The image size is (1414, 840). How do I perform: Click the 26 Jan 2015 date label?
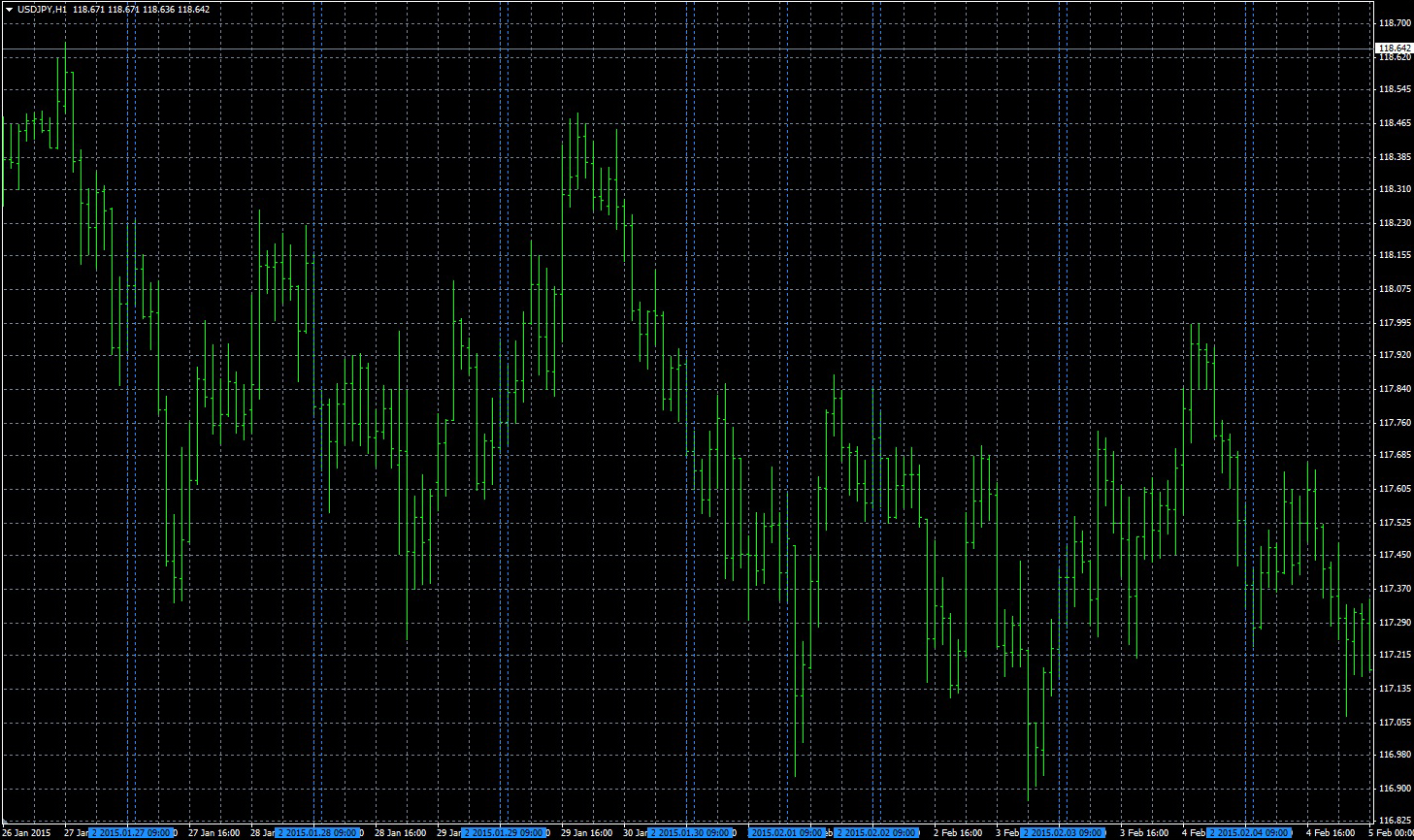pos(26,832)
